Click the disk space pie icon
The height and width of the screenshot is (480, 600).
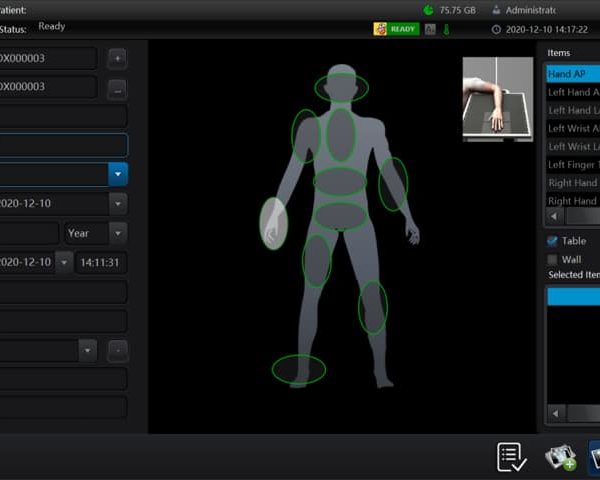point(428,10)
